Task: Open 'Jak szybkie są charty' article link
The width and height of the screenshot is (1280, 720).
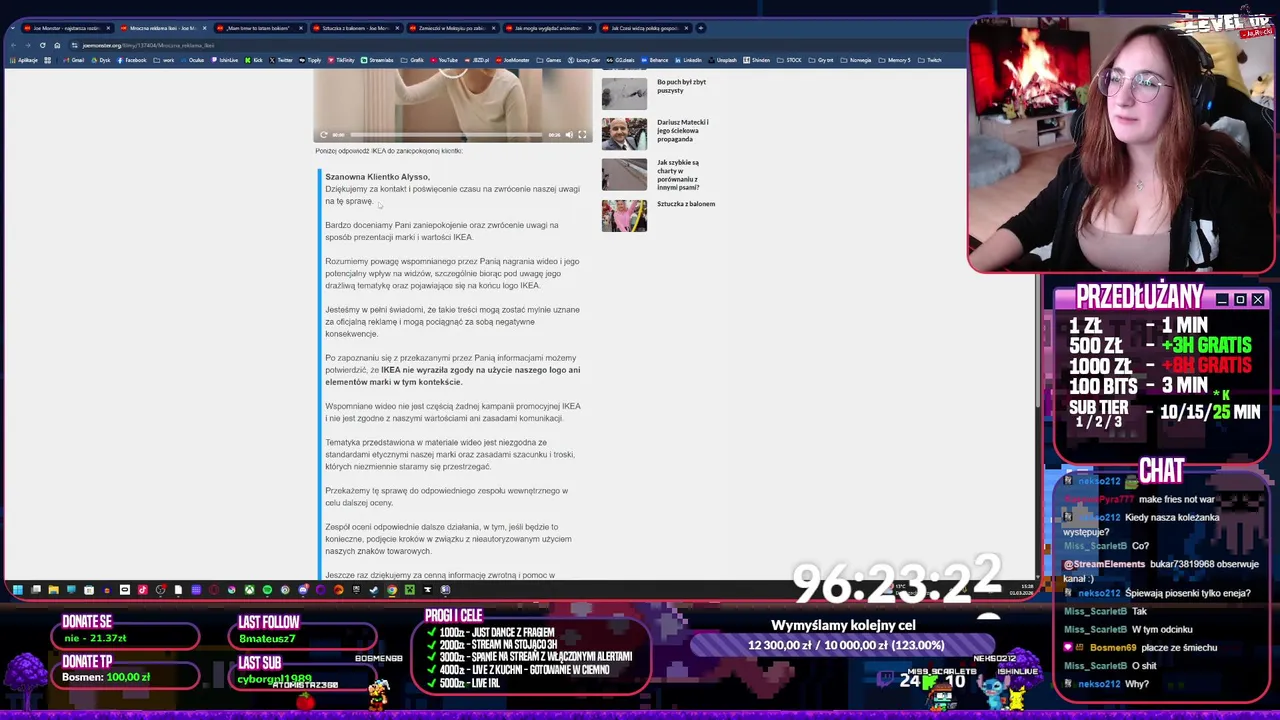Action: click(678, 175)
